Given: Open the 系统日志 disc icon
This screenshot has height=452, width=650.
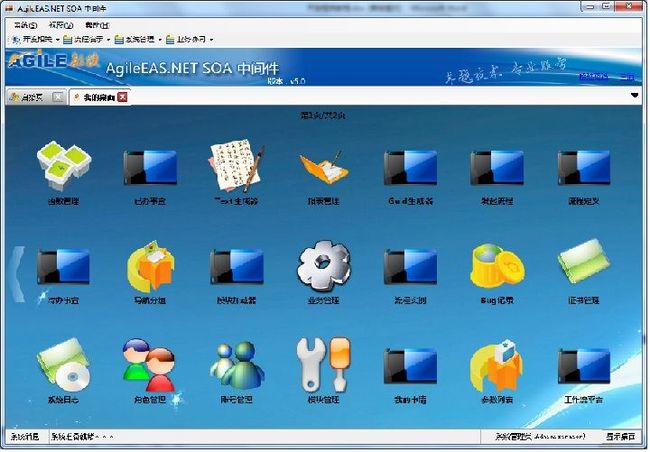Looking at the screenshot, I should point(63,365).
